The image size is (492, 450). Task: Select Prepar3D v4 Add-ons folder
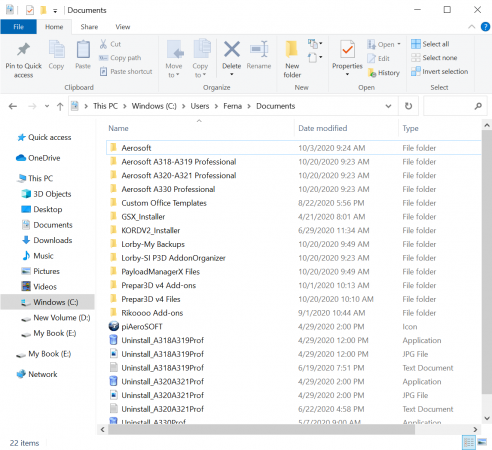tap(294, 285)
